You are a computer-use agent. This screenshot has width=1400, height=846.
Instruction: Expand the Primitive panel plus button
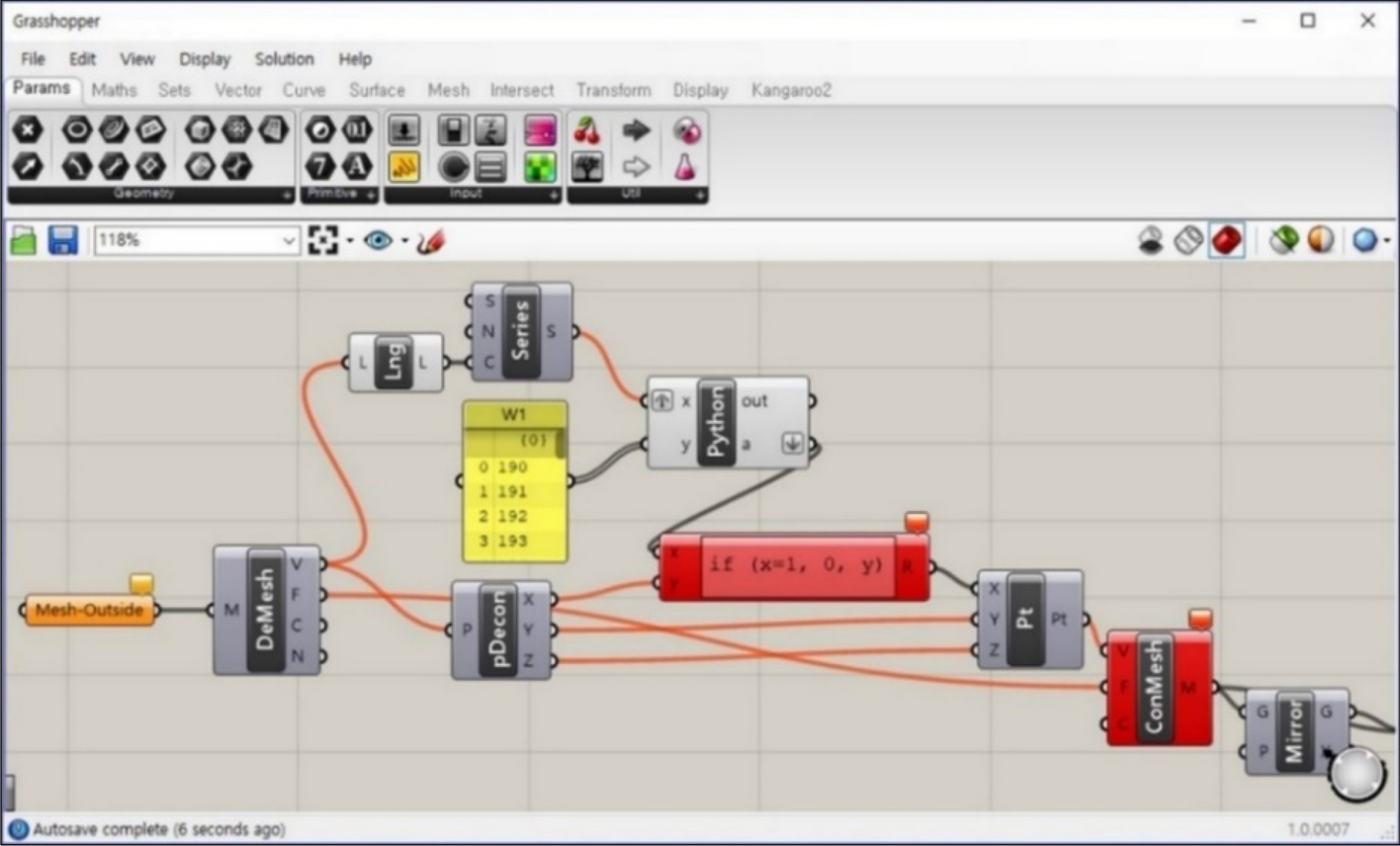(372, 196)
